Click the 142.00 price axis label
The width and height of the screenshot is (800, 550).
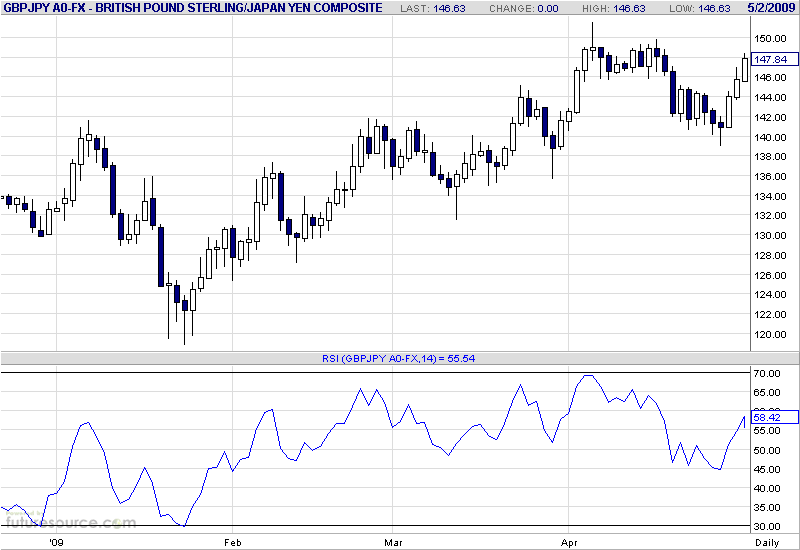coord(770,117)
